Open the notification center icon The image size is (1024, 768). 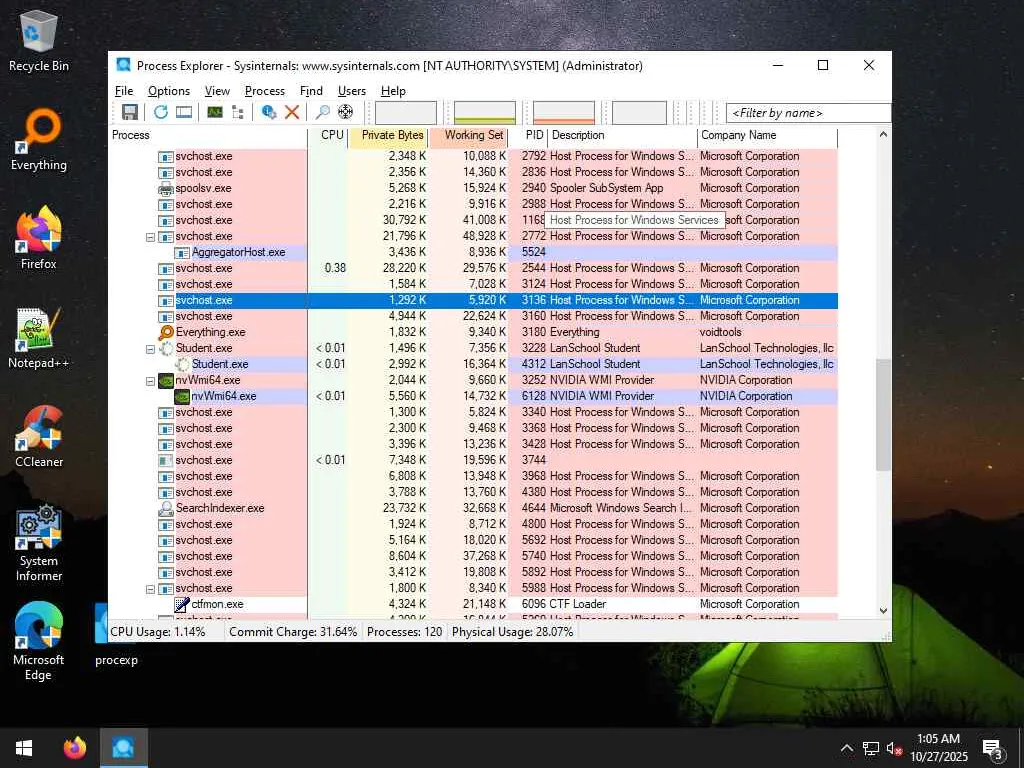pos(993,749)
